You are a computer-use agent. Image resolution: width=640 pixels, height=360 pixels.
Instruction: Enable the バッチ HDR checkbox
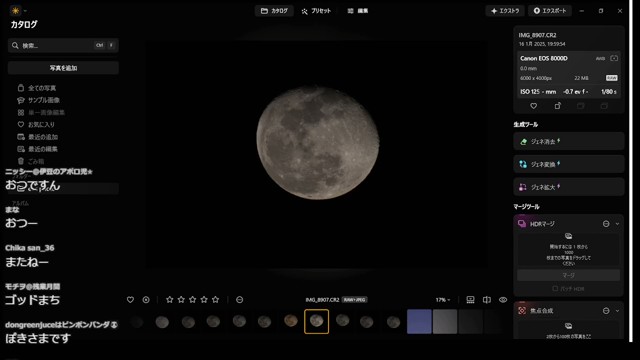pos(555,289)
